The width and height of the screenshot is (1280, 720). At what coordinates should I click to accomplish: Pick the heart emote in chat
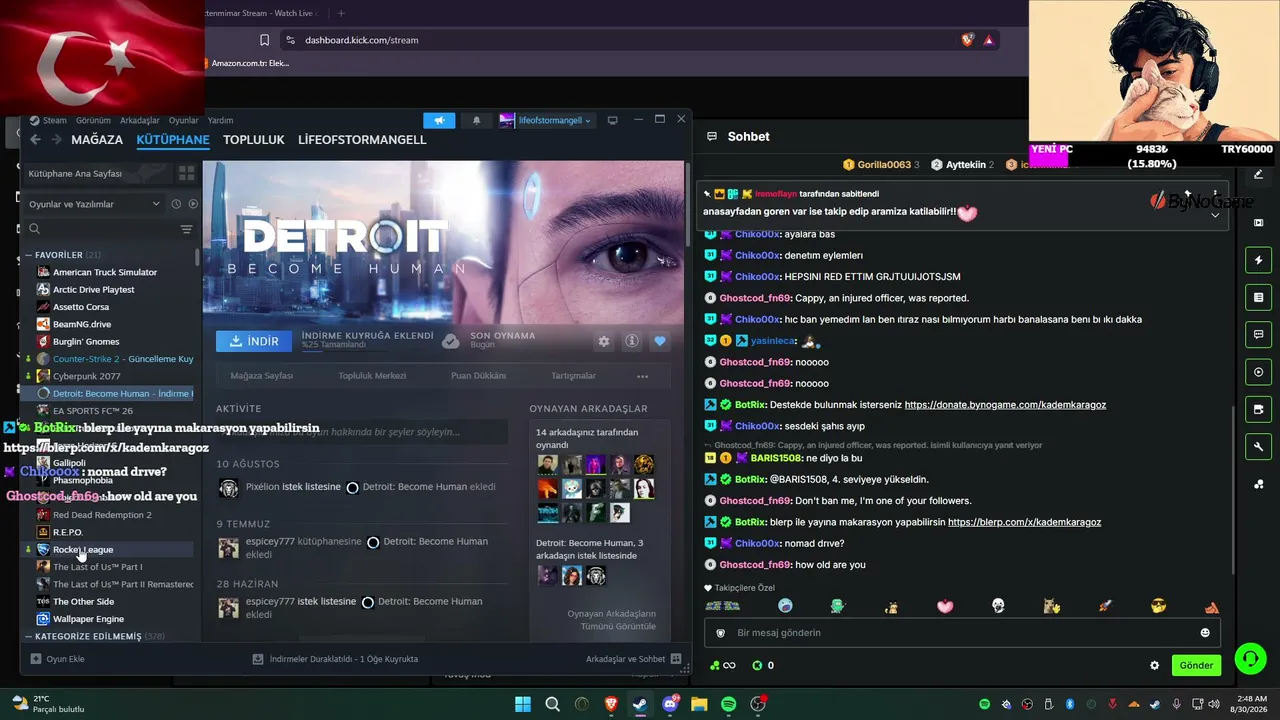tap(945, 606)
